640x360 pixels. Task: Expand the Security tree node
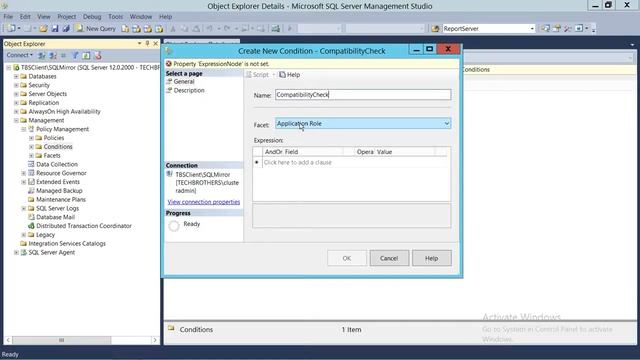click(x=16, y=85)
